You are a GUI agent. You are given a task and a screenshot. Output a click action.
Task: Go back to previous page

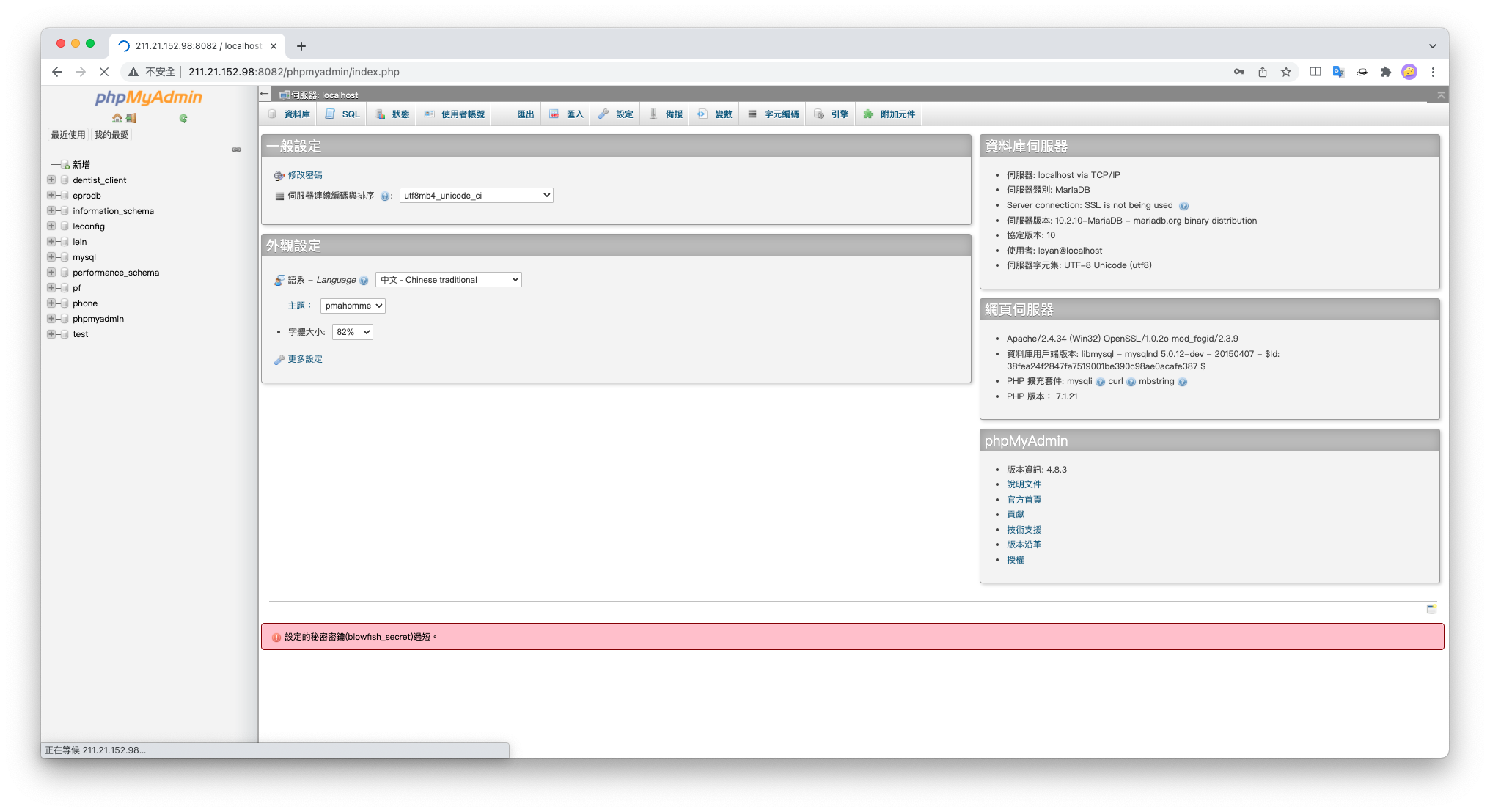(57, 72)
